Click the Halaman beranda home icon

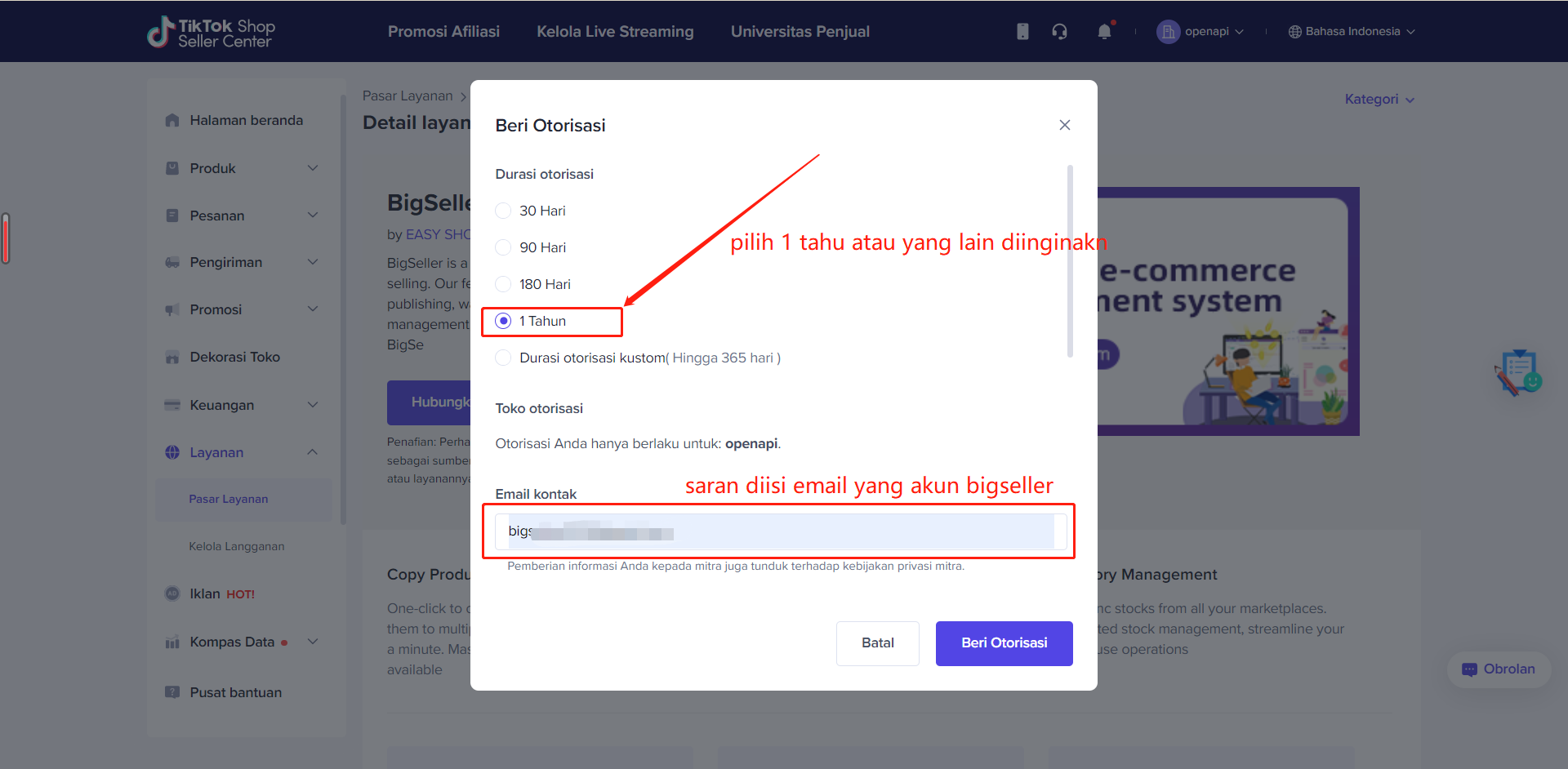[x=172, y=120]
